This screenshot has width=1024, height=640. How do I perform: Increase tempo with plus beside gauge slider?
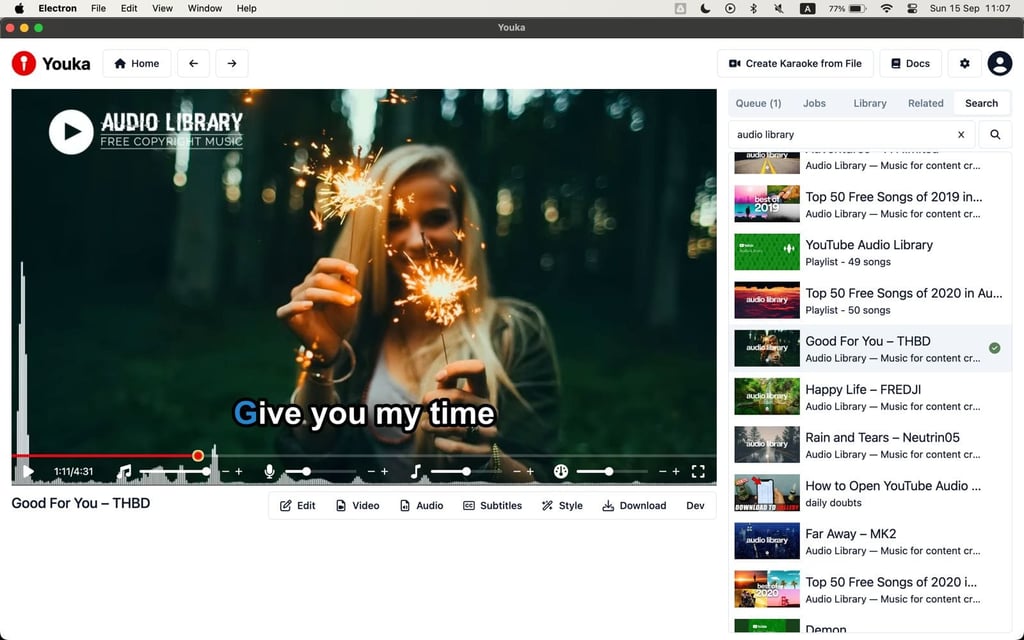(x=676, y=472)
